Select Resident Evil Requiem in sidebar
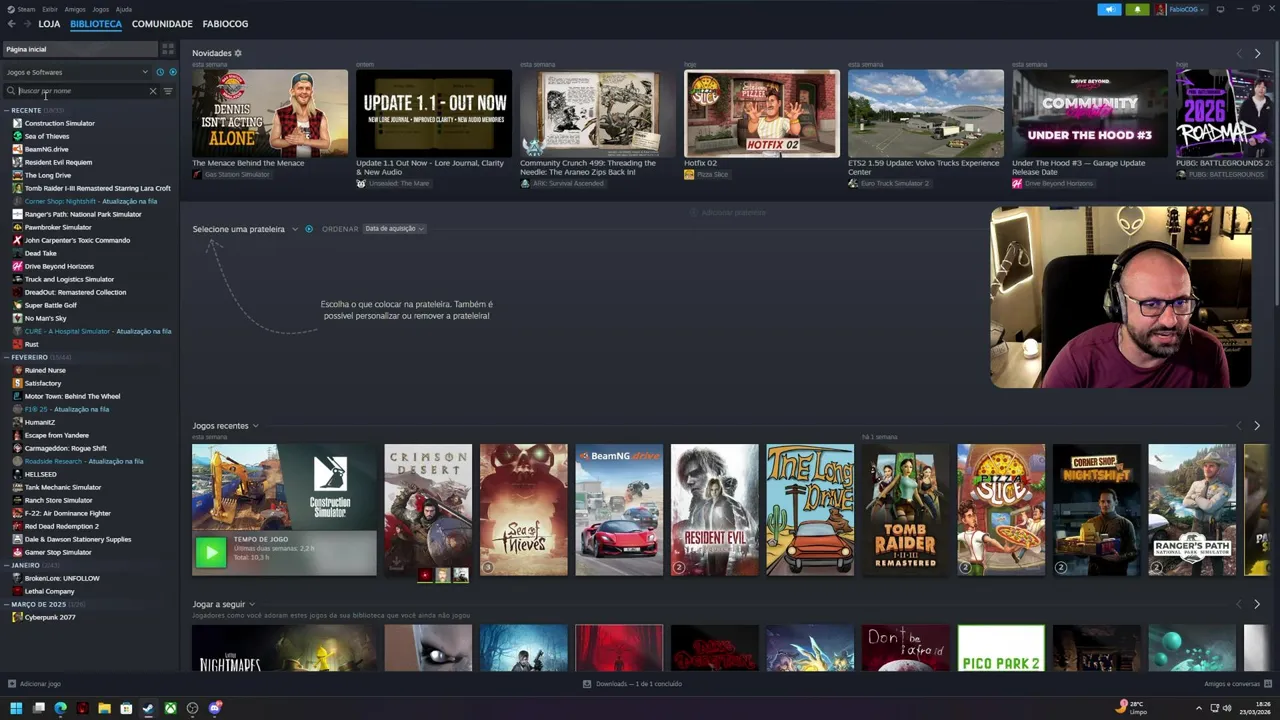This screenshot has width=1280, height=720. (x=58, y=162)
